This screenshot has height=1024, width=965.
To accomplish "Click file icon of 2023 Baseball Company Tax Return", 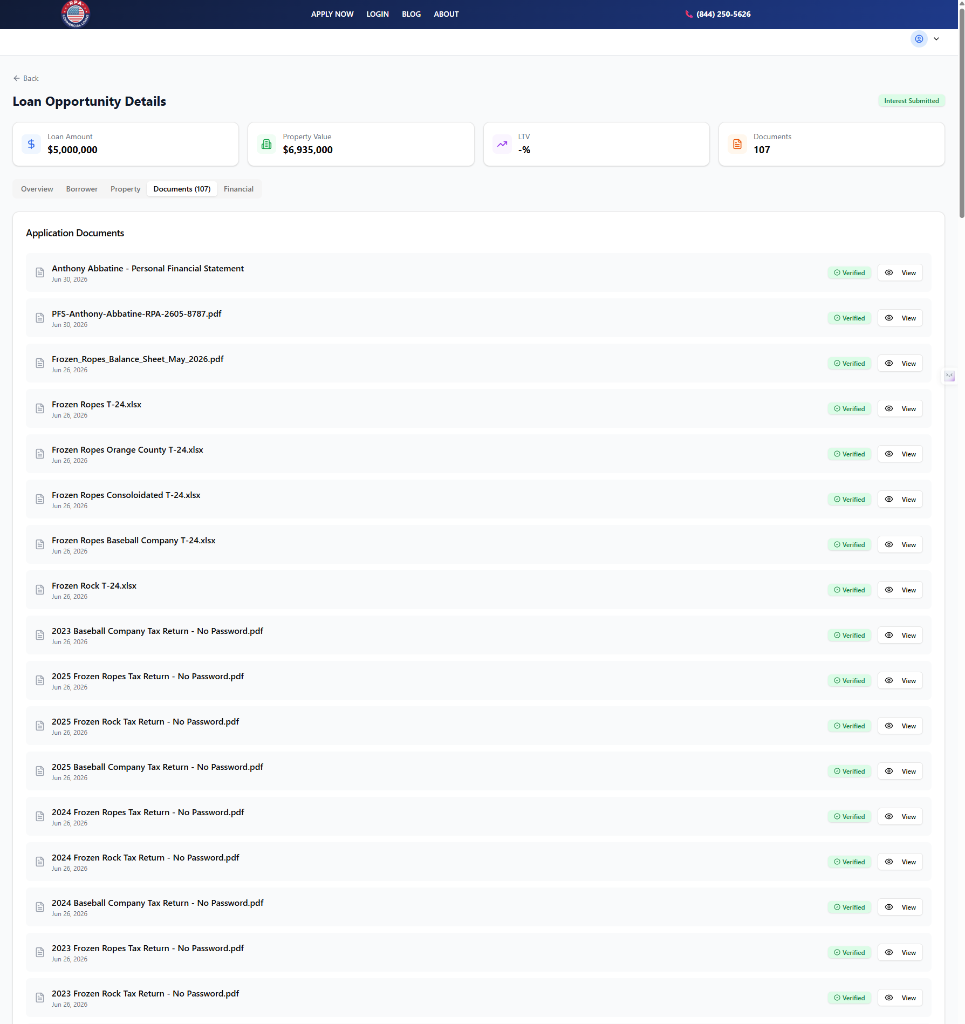I will click(x=40, y=635).
